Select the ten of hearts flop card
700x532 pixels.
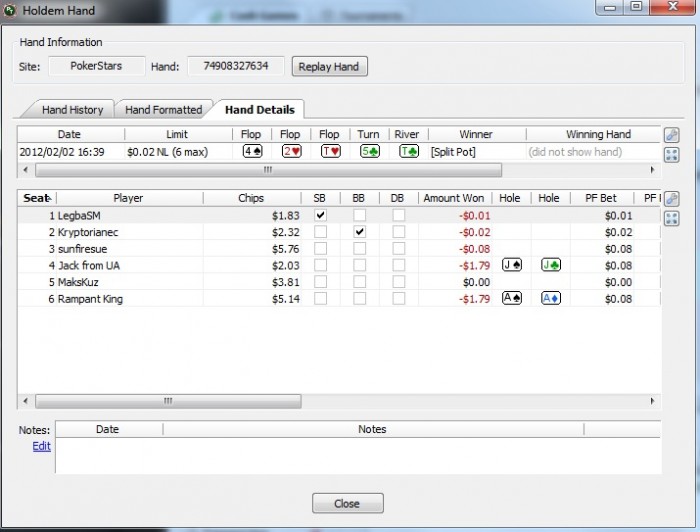pos(331,151)
